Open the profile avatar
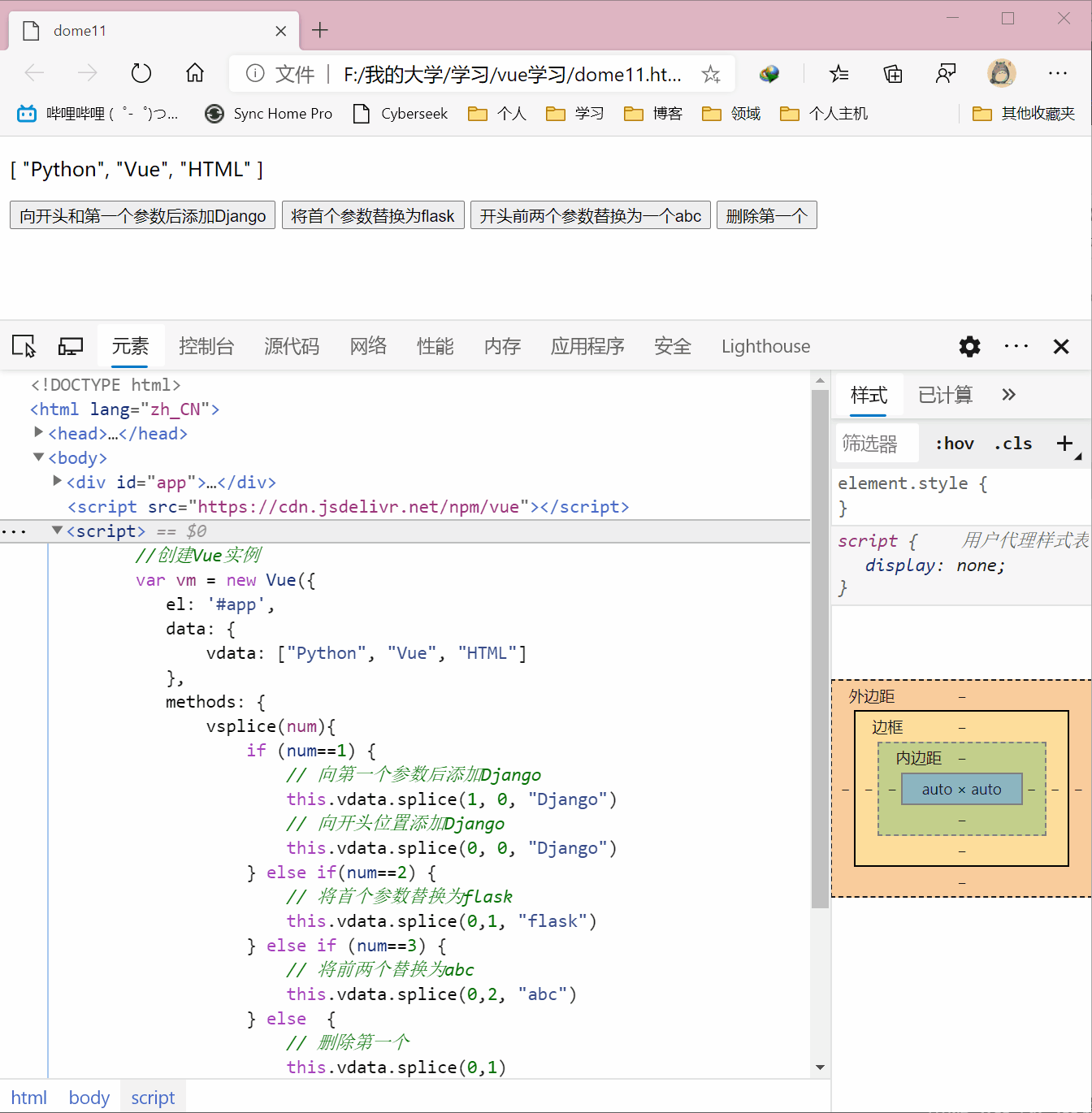The image size is (1092, 1113). click(1002, 74)
